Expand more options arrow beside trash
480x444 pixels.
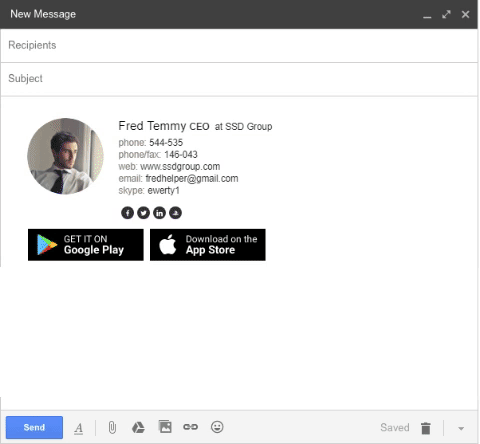[461, 428]
